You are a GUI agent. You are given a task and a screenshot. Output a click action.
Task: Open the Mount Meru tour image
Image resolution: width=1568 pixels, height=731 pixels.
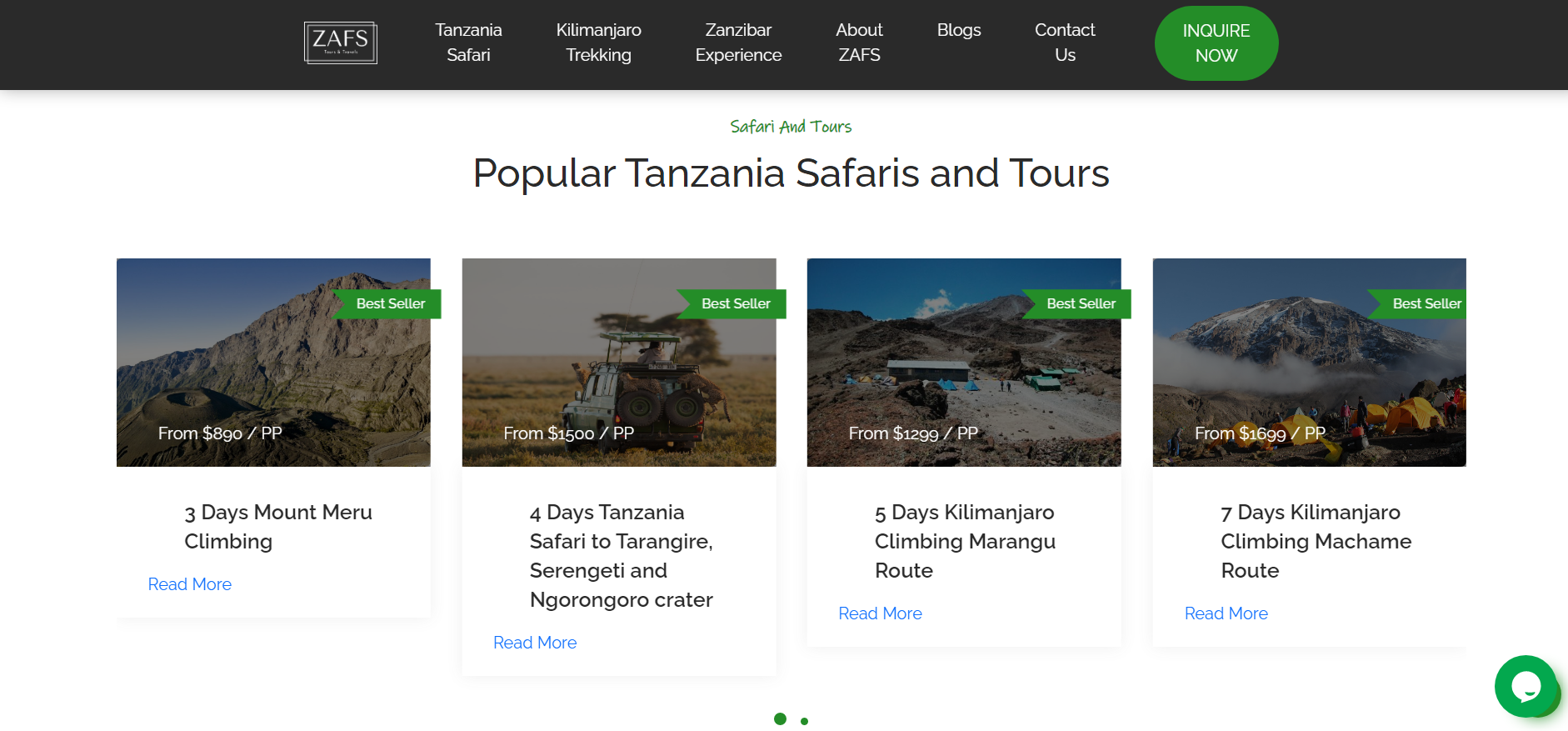pyautogui.click(x=273, y=363)
